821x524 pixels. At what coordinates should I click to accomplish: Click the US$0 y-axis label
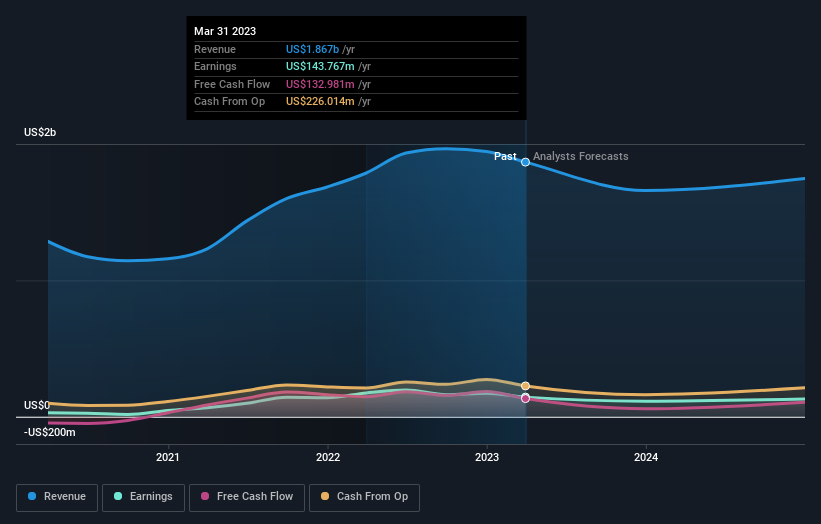click(37, 406)
